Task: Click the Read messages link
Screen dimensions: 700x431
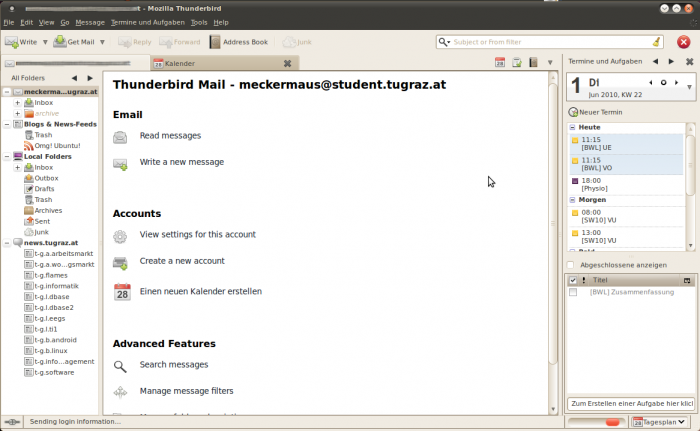Action: [170, 136]
